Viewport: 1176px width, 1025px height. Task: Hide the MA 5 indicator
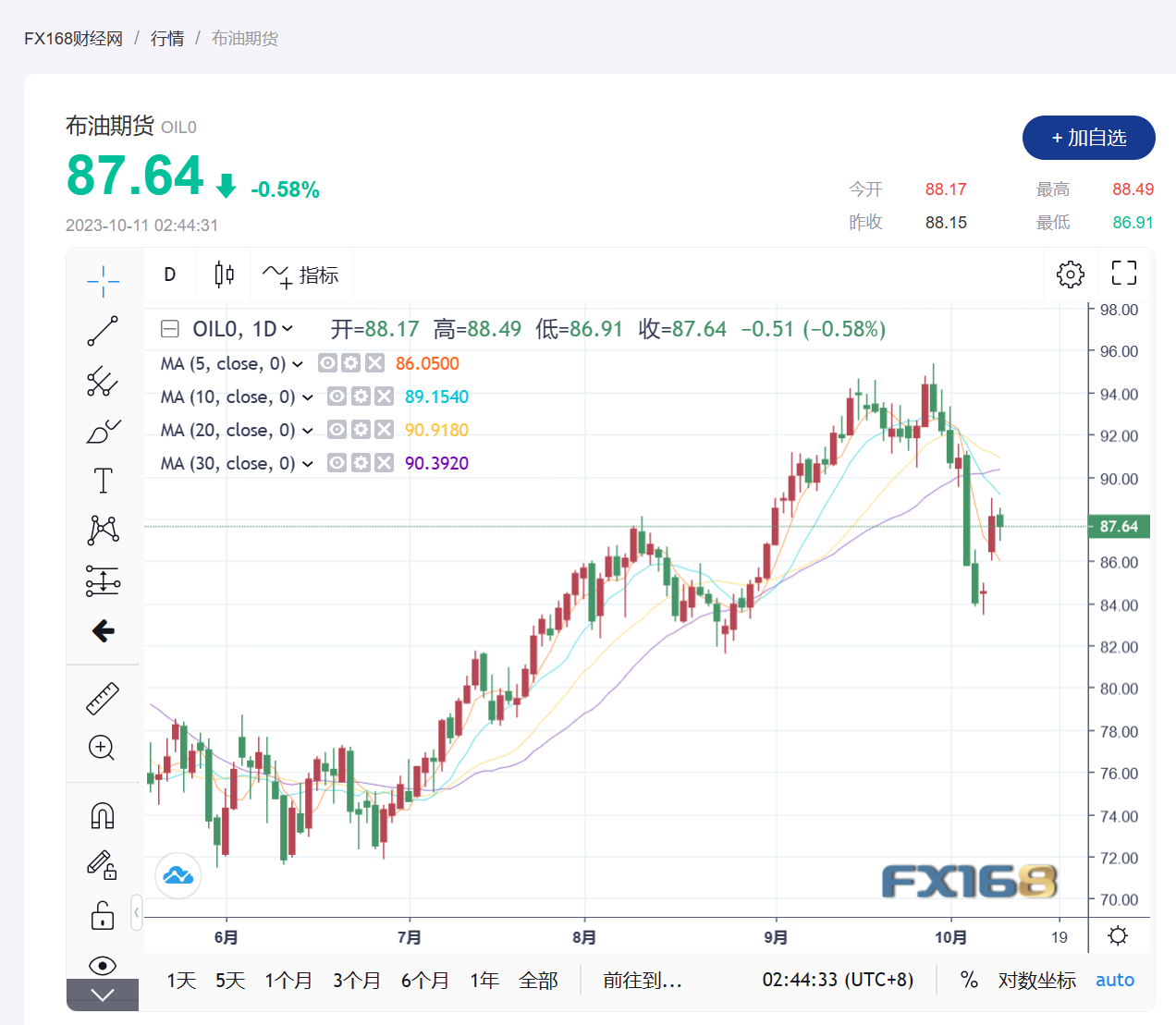(x=327, y=363)
